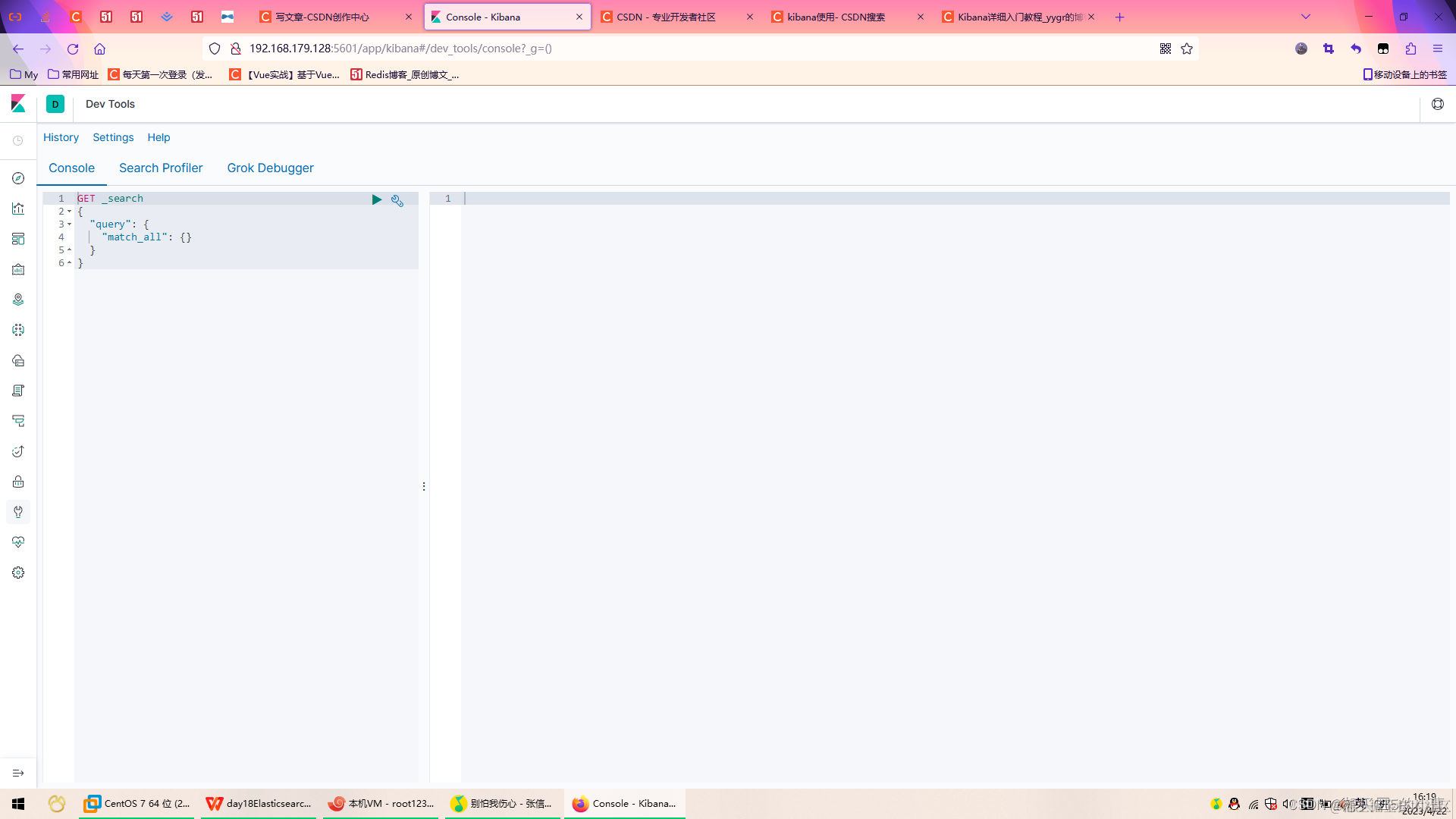The image size is (1456, 819).
Task: Open the wrench request options menu
Action: (x=397, y=200)
